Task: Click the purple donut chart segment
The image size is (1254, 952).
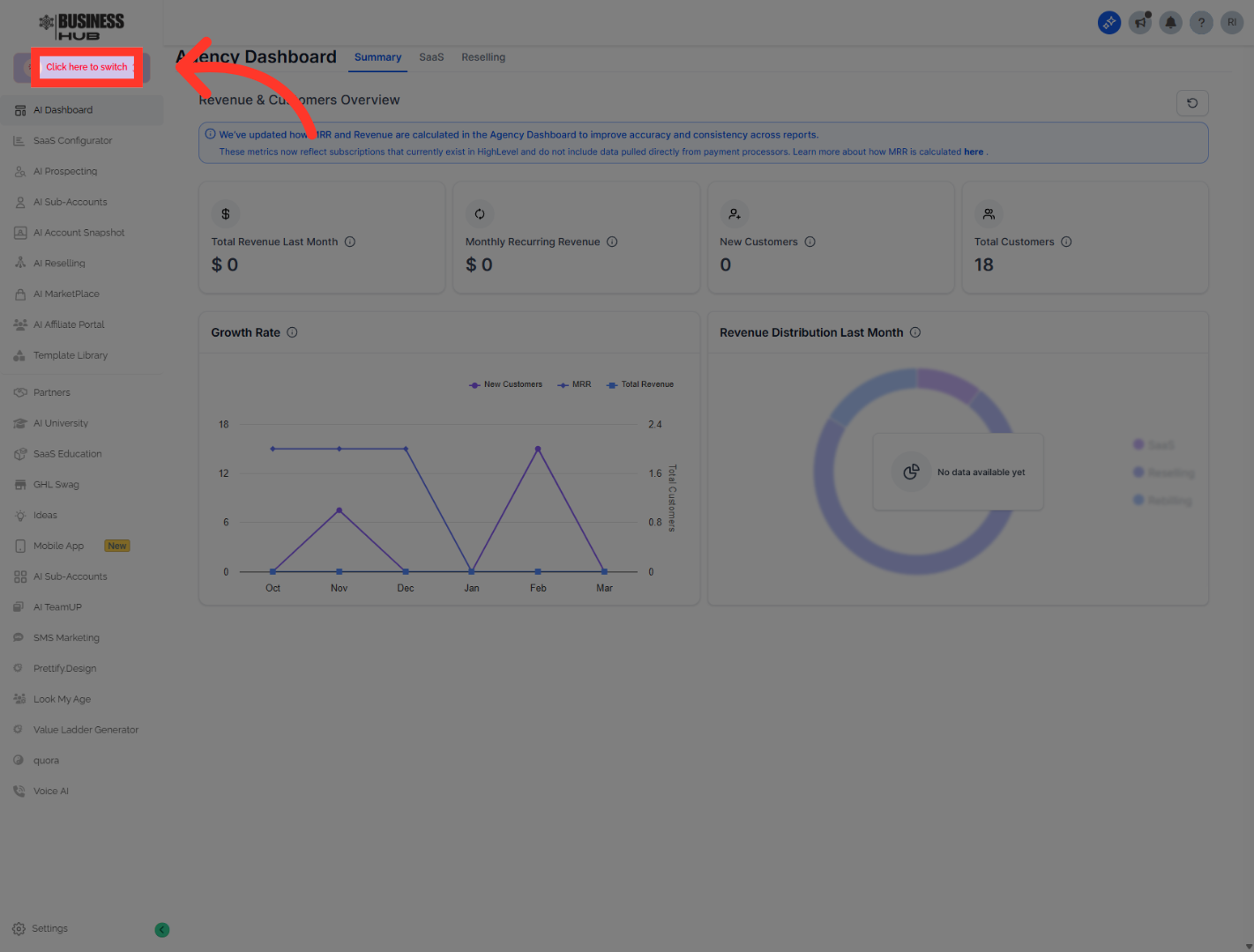Action: coord(946,383)
